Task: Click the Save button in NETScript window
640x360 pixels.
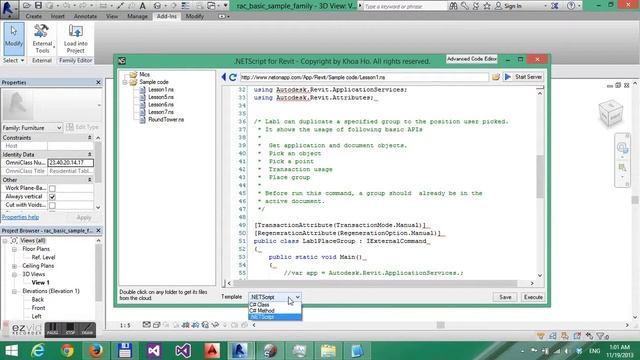Action: click(505, 297)
